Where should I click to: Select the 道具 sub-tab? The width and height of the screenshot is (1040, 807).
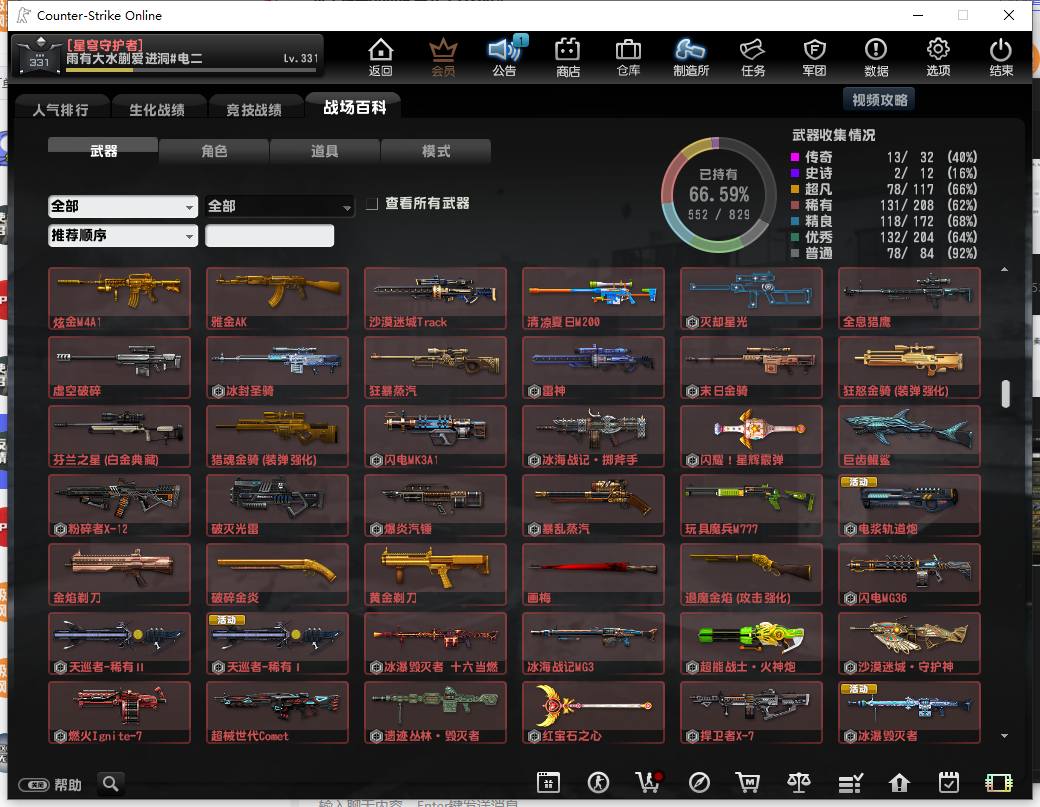pyautogui.click(x=325, y=151)
